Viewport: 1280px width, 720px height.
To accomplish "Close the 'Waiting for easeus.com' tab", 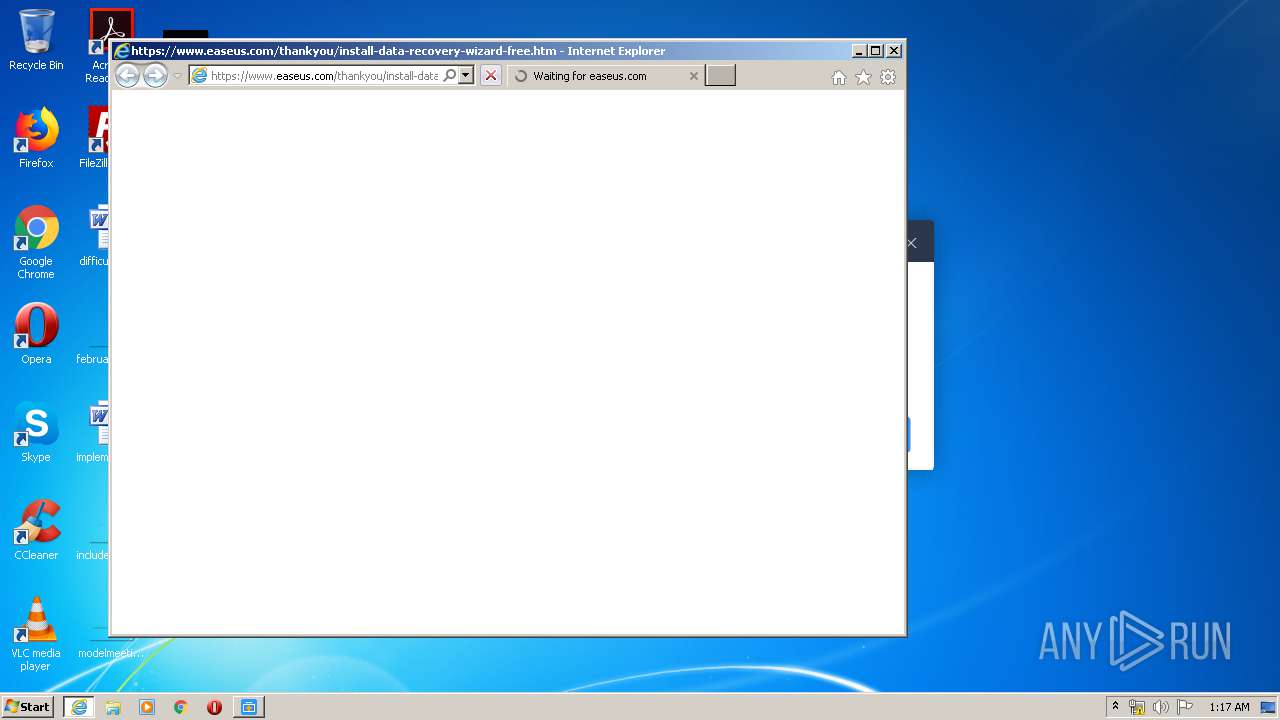I will (694, 76).
